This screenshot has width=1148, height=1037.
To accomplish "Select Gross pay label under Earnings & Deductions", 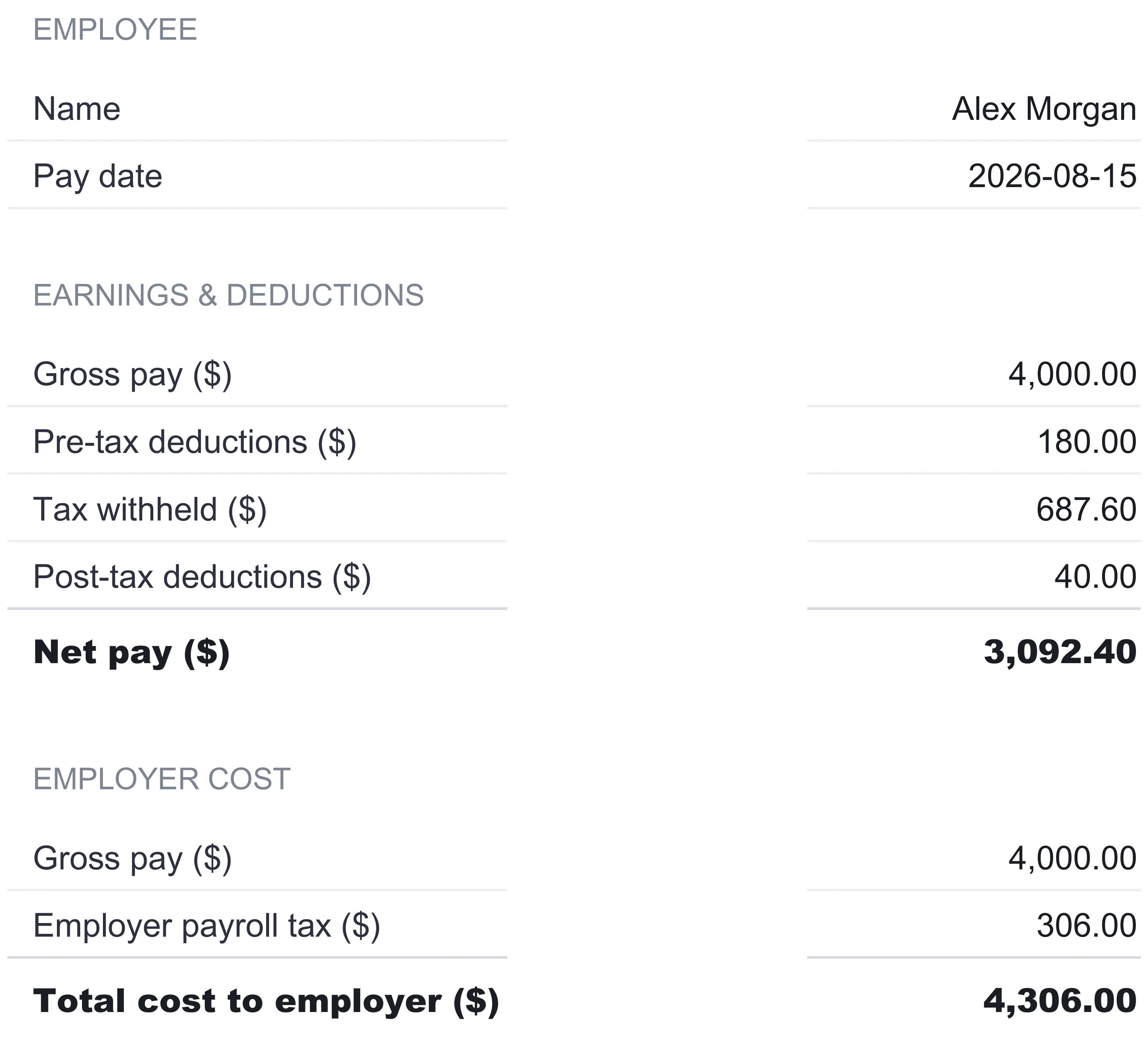I will click(133, 375).
